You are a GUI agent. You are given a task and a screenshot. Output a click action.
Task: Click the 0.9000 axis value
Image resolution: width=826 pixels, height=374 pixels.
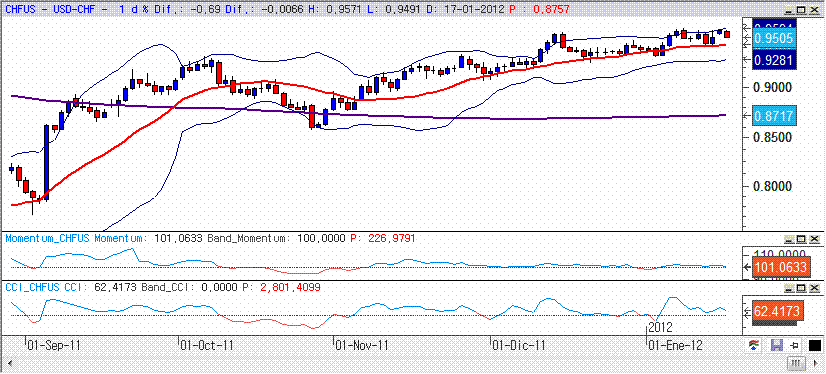pos(773,87)
